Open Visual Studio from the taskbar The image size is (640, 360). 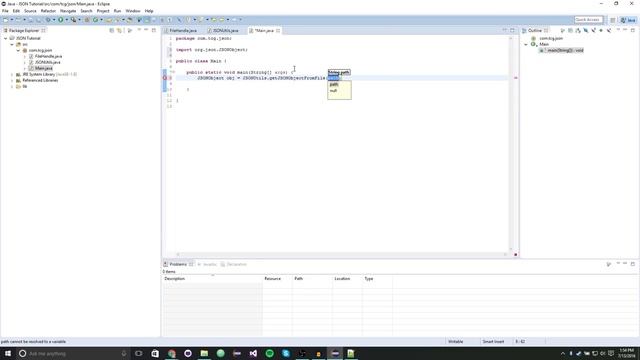coord(253,353)
